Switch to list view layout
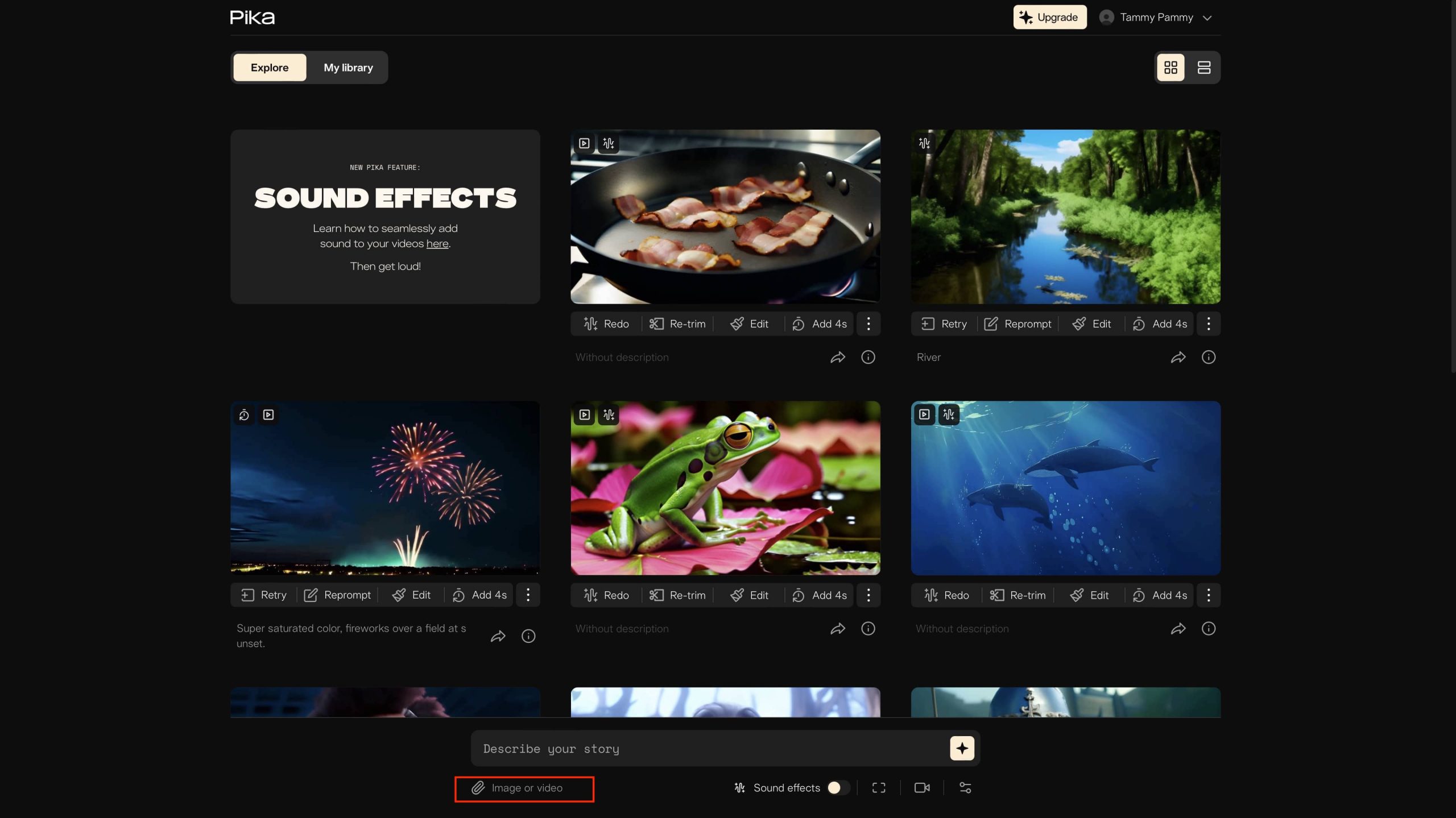1456x818 pixels. click(x=1203, y=68)
